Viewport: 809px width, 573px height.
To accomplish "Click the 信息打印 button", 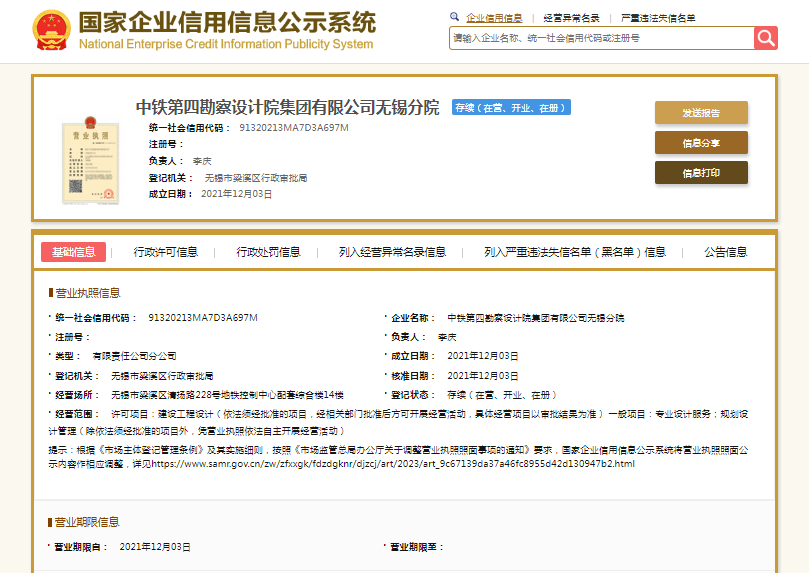I will coord(701,173).
